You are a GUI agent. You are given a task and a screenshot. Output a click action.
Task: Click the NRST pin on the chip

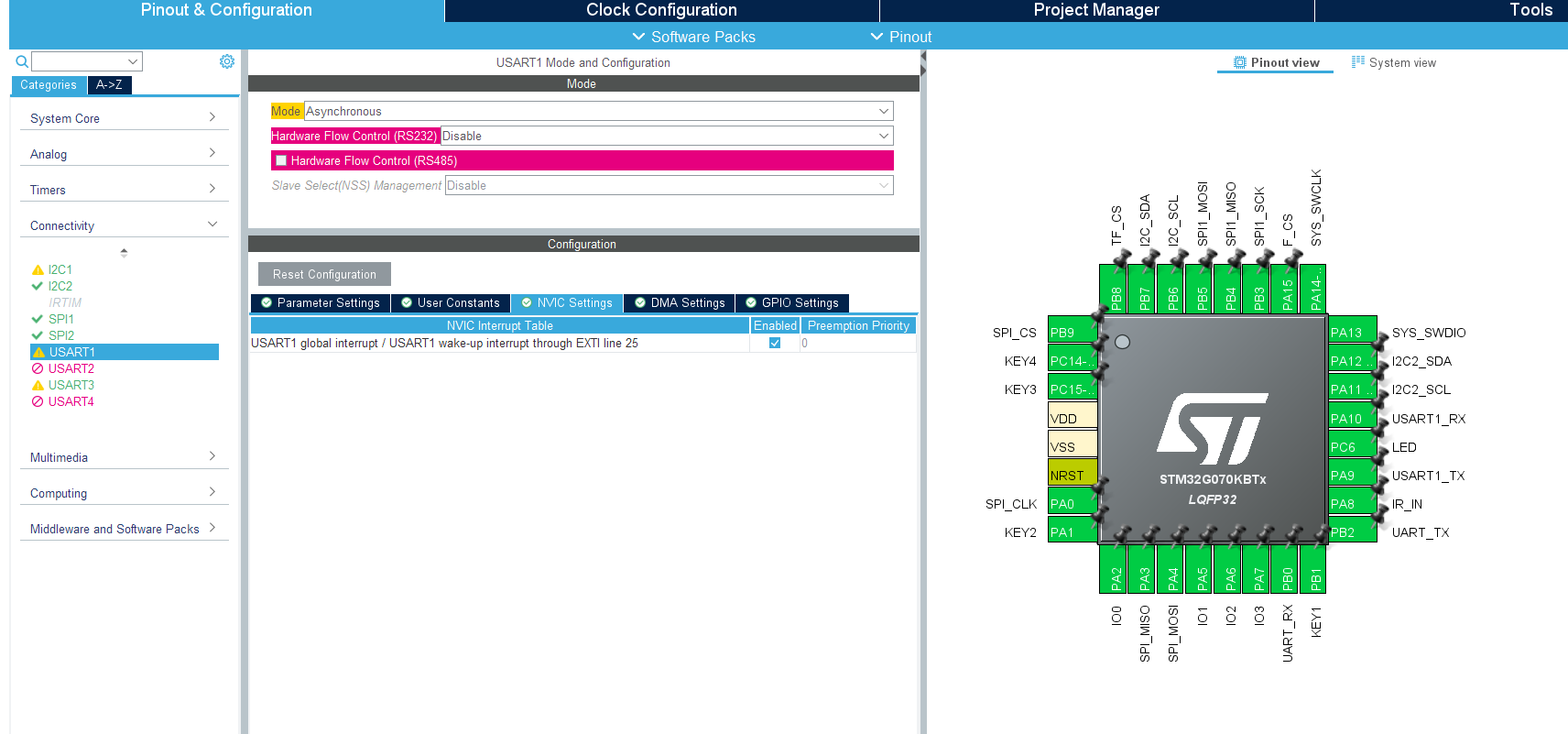point(1073,476)
